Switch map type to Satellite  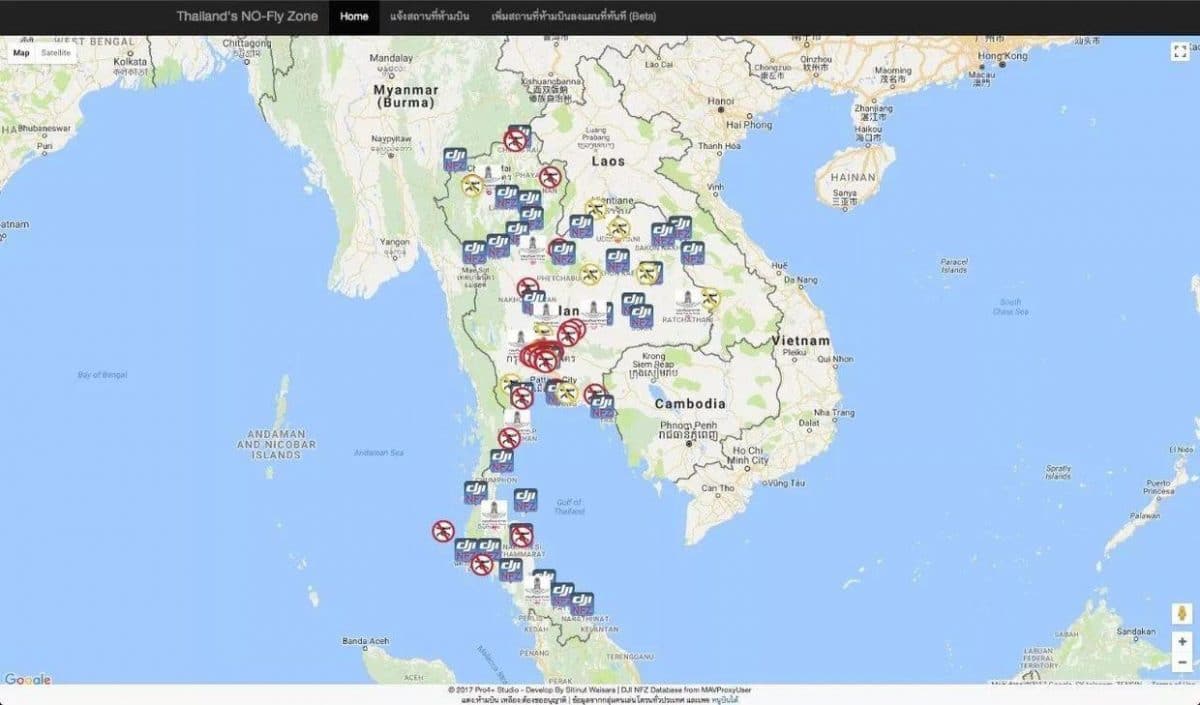(x=56, y=52)
